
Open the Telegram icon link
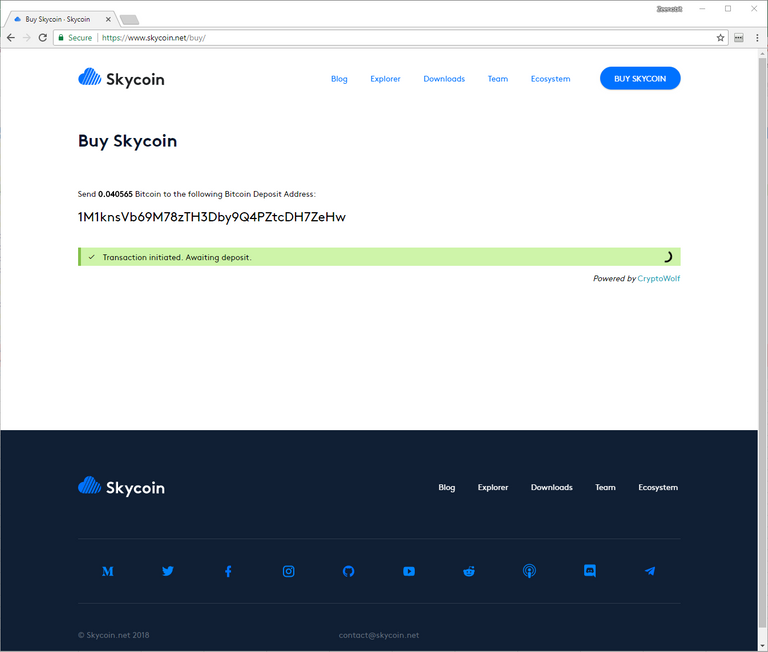[x=650, y=571]
